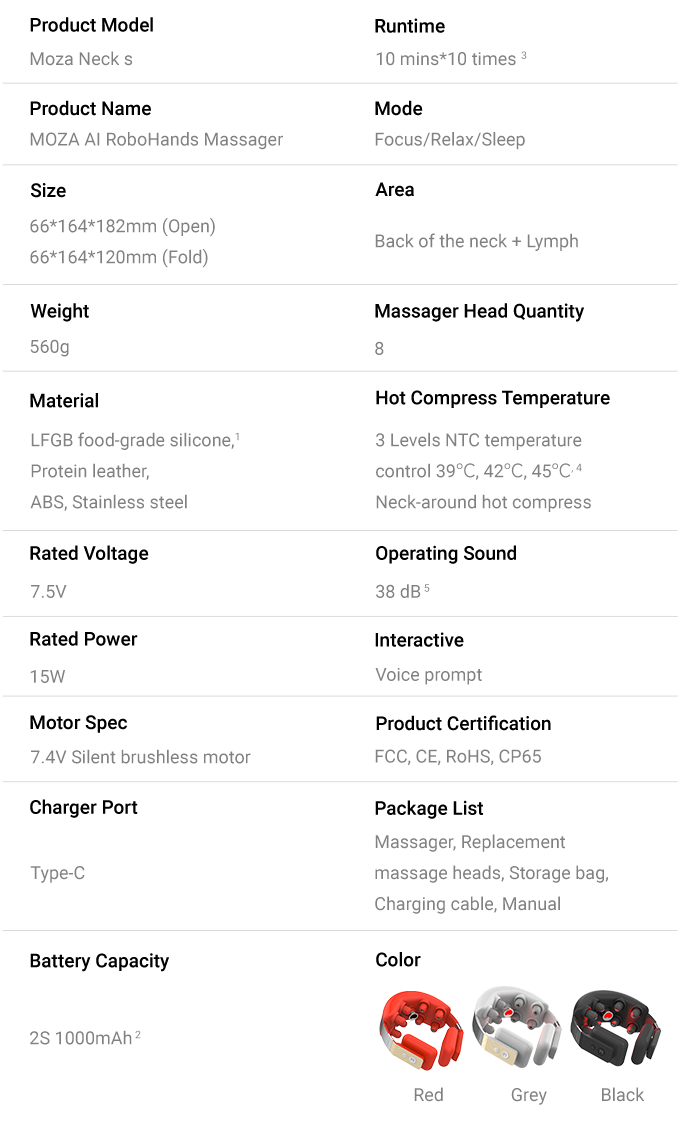Click the Product Model heading

pyautogui.click(x=92, y=25)
